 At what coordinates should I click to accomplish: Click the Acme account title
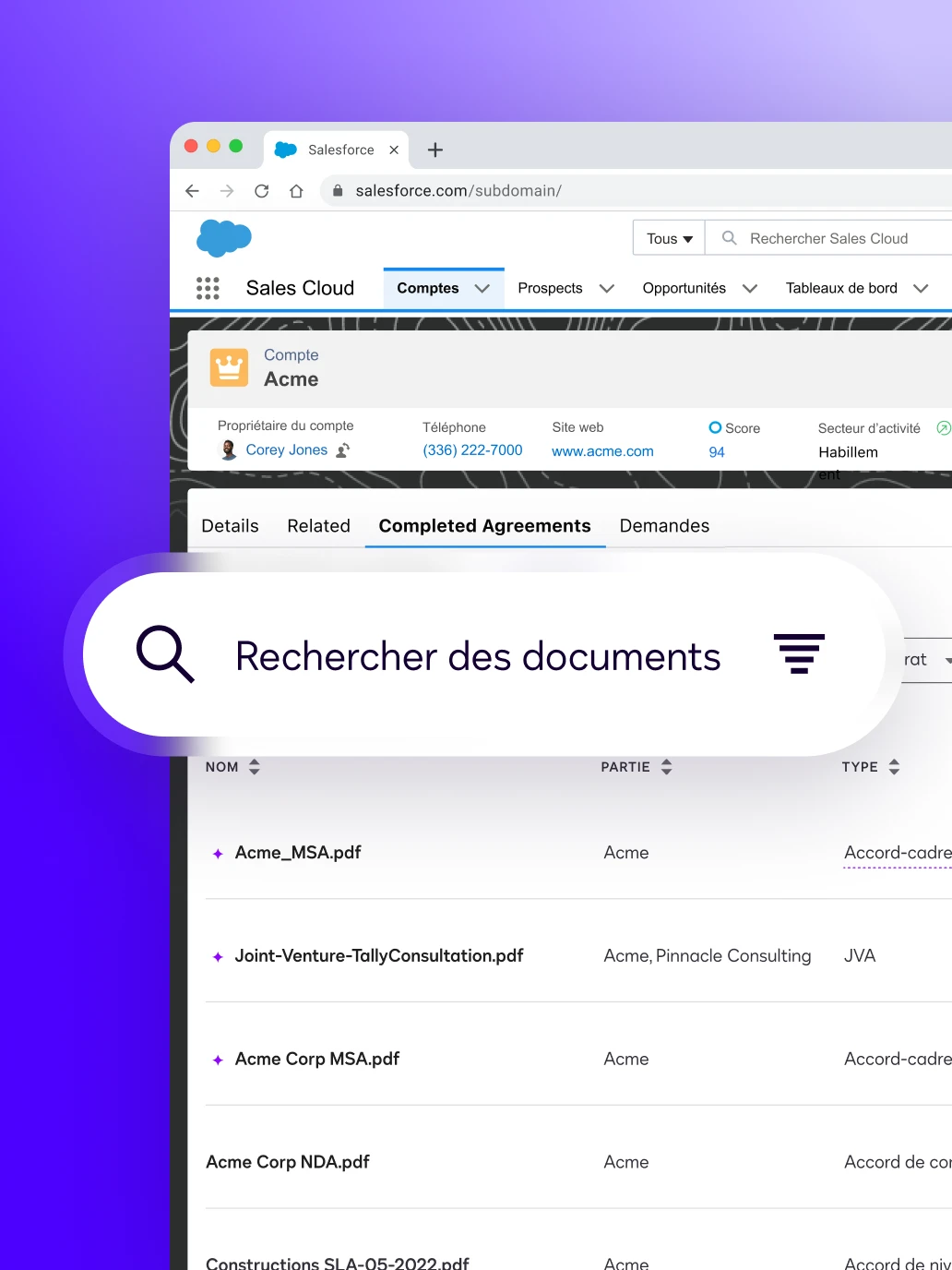[292, 379]
